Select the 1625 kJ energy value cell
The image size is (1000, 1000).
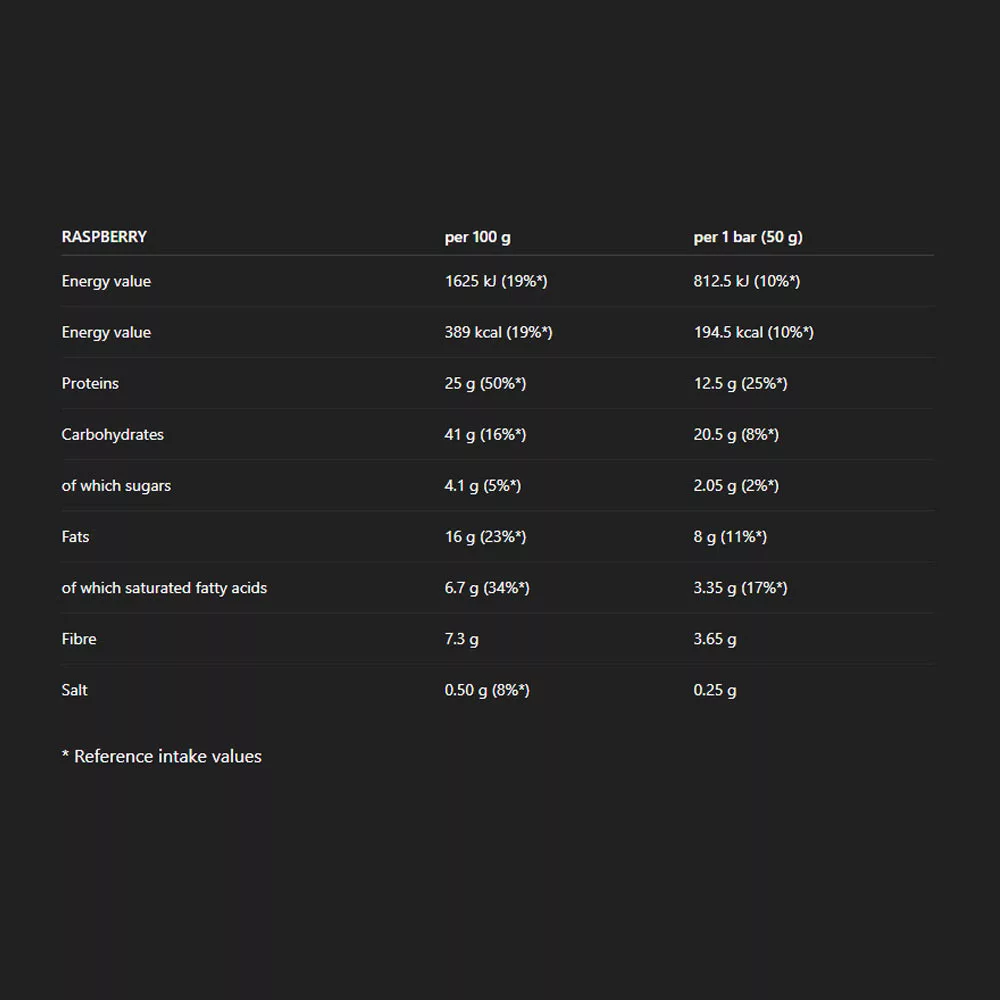point(496,281)
